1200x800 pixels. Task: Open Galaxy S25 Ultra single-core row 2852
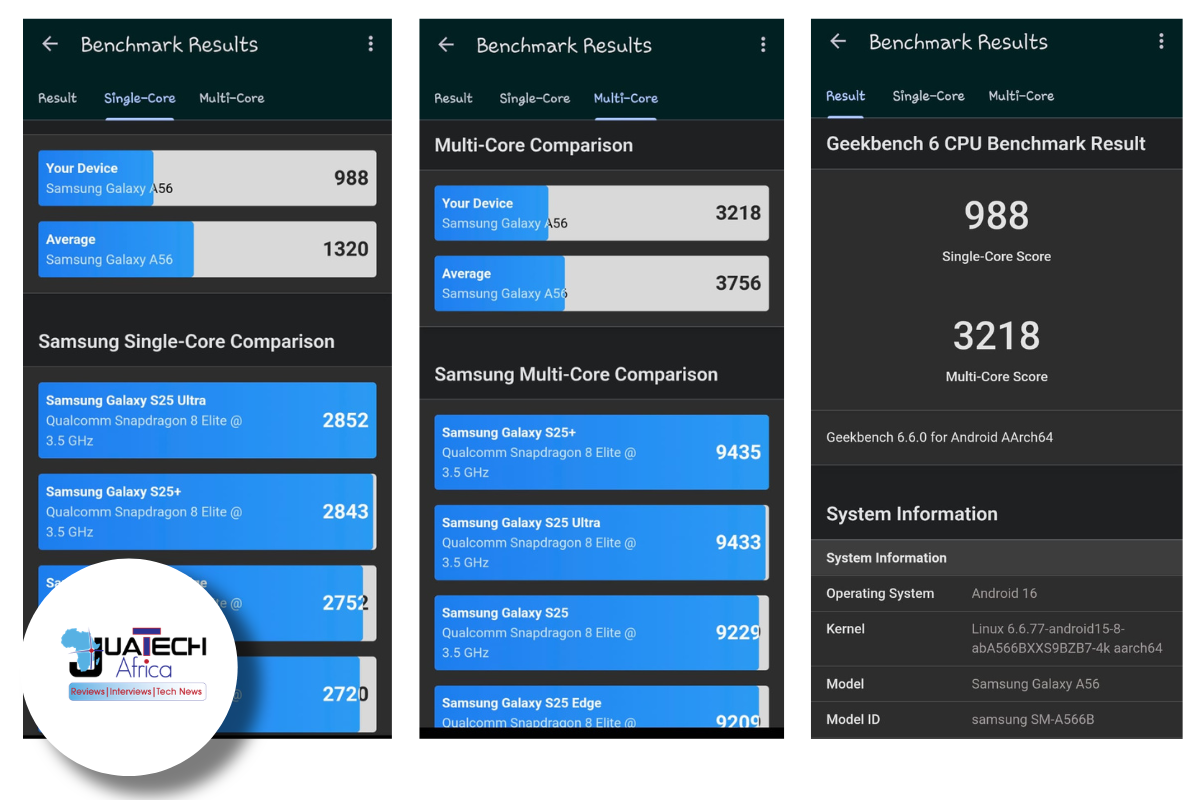[207, 420]
